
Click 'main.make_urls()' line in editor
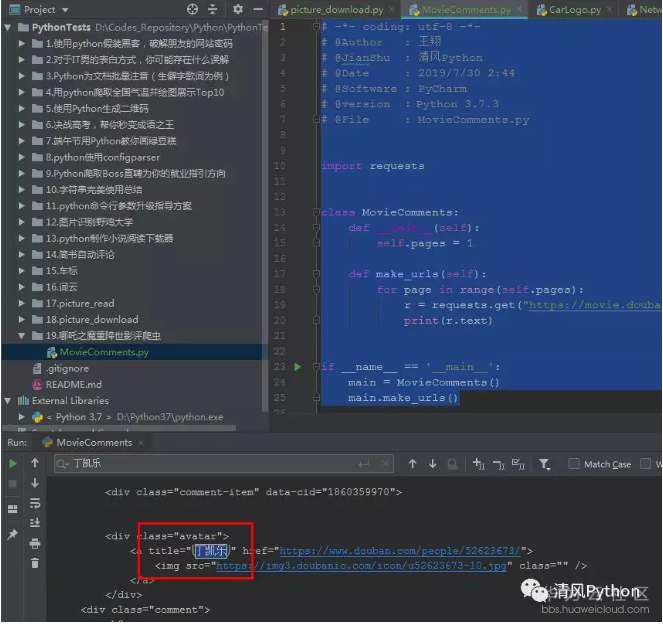click(403, 398)
